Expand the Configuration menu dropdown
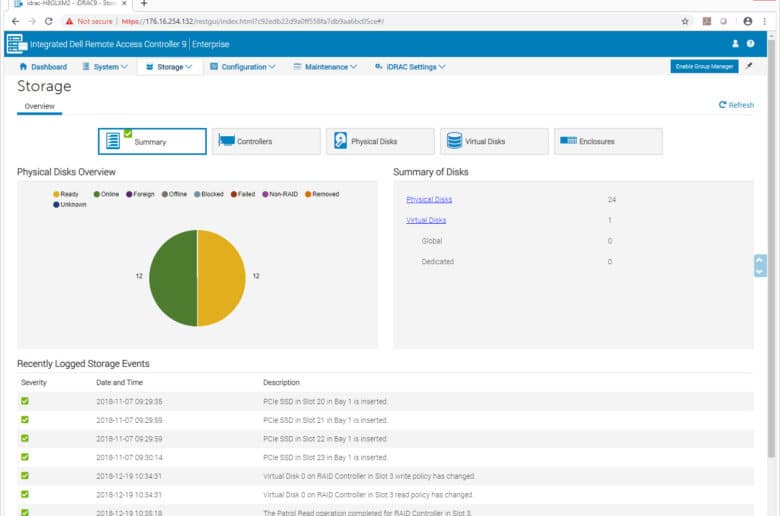 [x=243, y=67]
